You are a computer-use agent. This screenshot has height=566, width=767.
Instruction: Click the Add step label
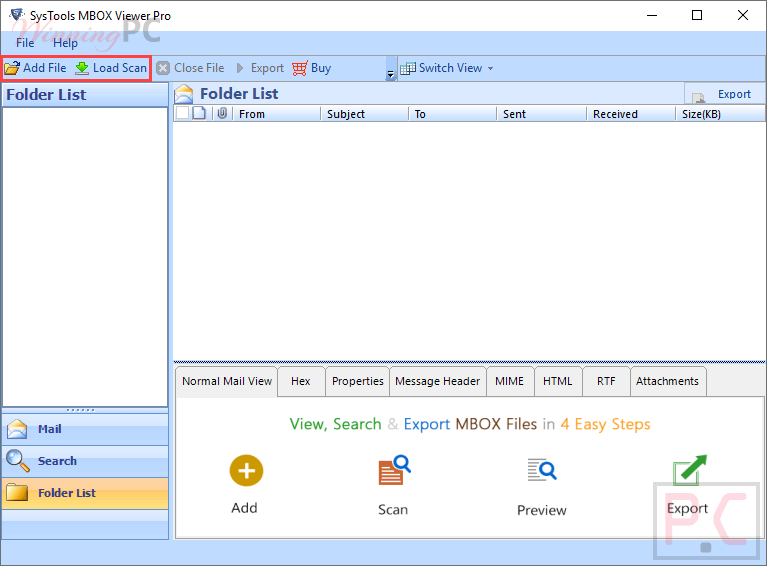[x=245, y=508]
